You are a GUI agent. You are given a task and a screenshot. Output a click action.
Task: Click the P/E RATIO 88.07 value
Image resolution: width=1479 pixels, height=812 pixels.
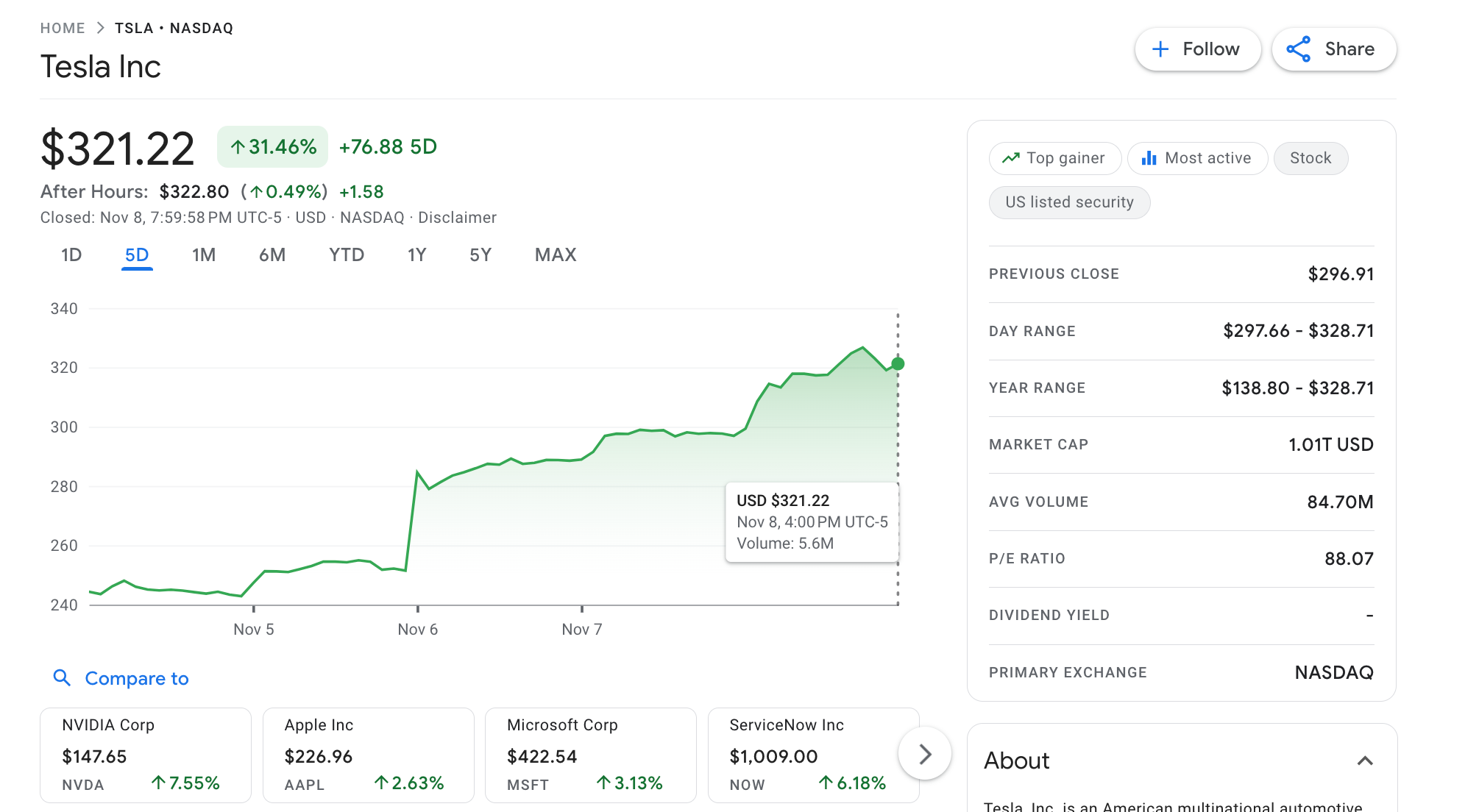(x=1349, y=559)
